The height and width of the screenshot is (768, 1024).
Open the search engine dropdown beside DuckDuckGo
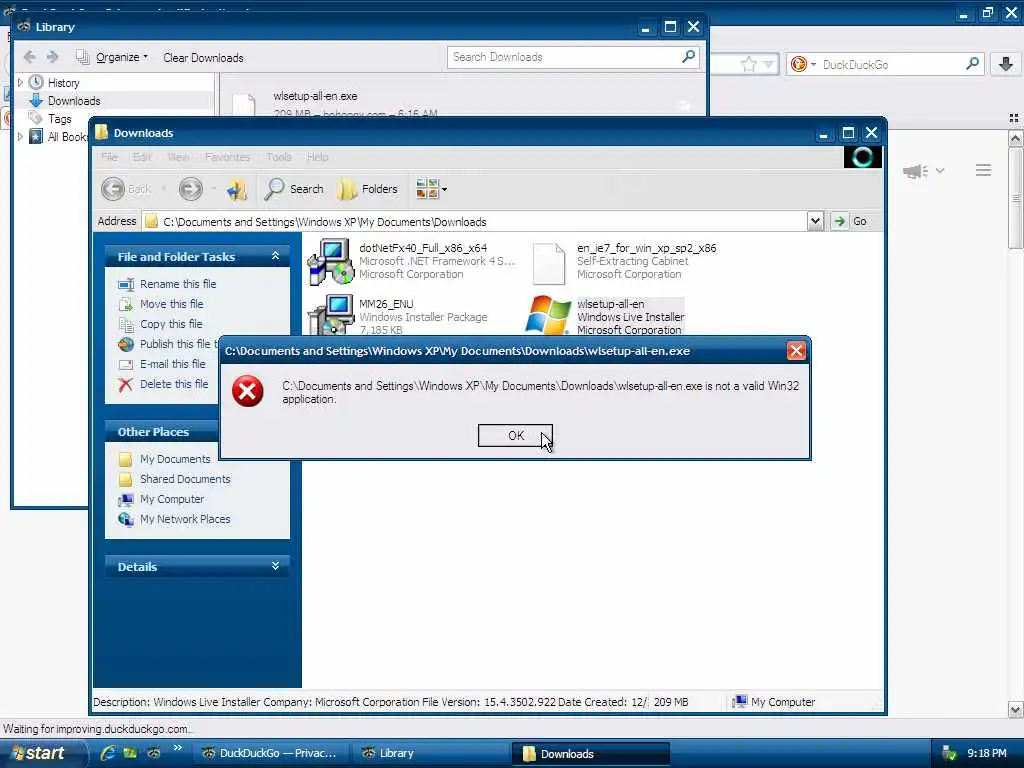803,64
